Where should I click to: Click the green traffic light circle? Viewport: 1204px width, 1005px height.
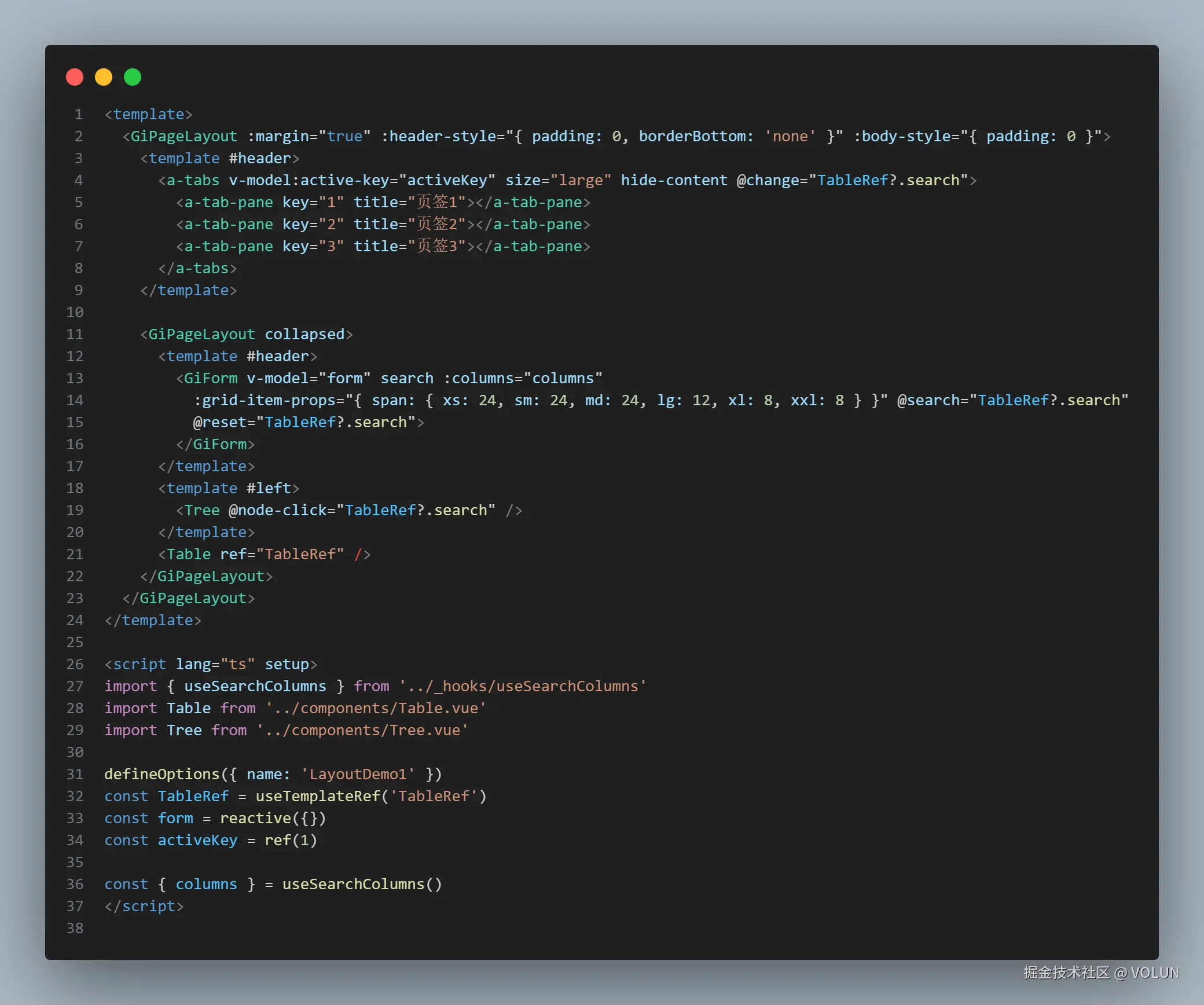(133, 77)
